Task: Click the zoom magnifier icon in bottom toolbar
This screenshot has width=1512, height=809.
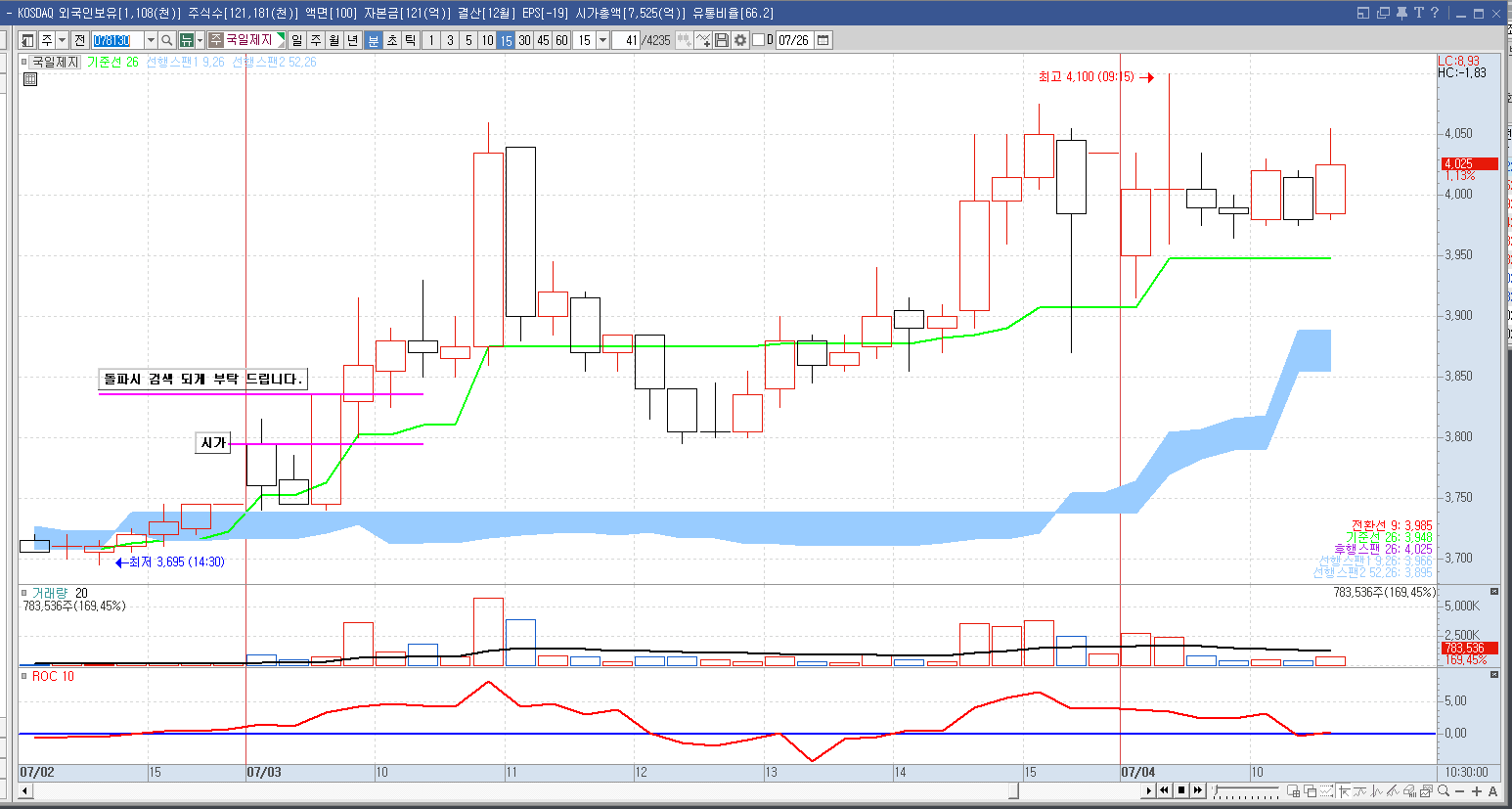Action: (x=1444, y=790)
